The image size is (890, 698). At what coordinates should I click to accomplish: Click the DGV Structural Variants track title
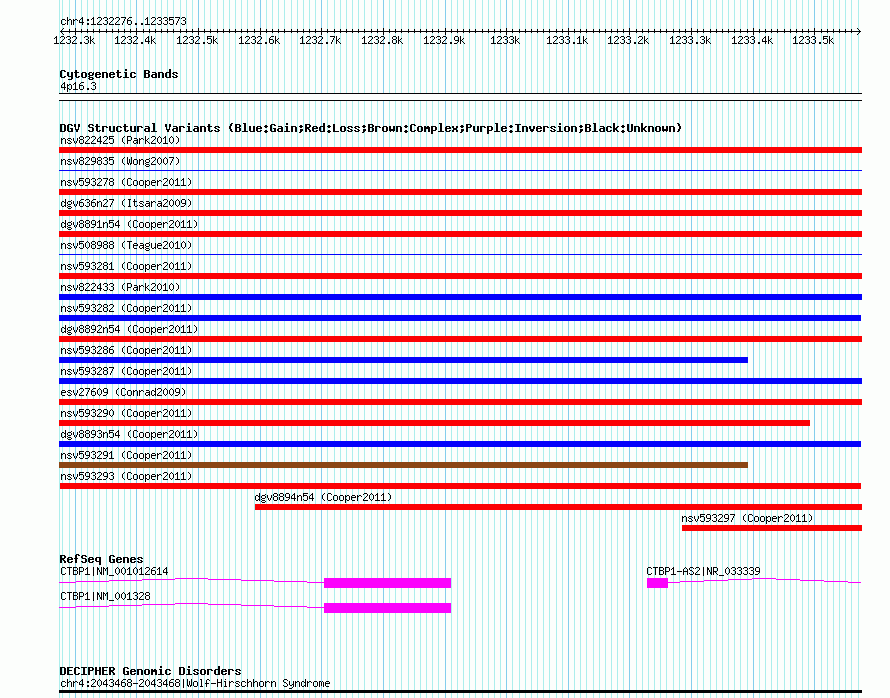point(370,128)
